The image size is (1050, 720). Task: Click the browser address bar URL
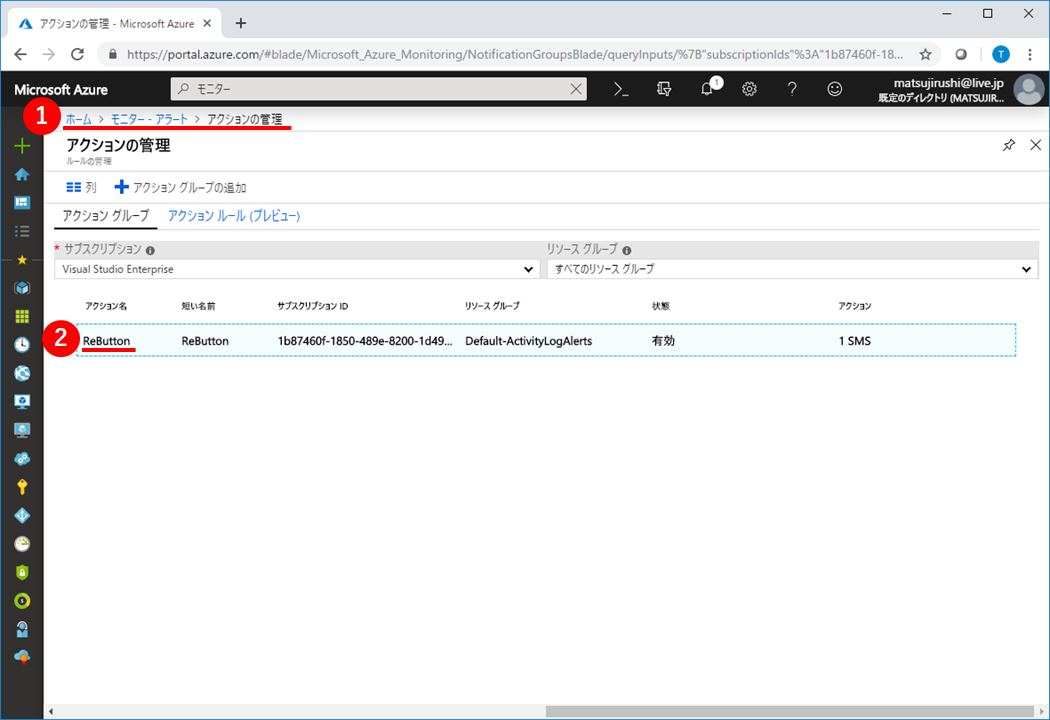coord(514,54)
